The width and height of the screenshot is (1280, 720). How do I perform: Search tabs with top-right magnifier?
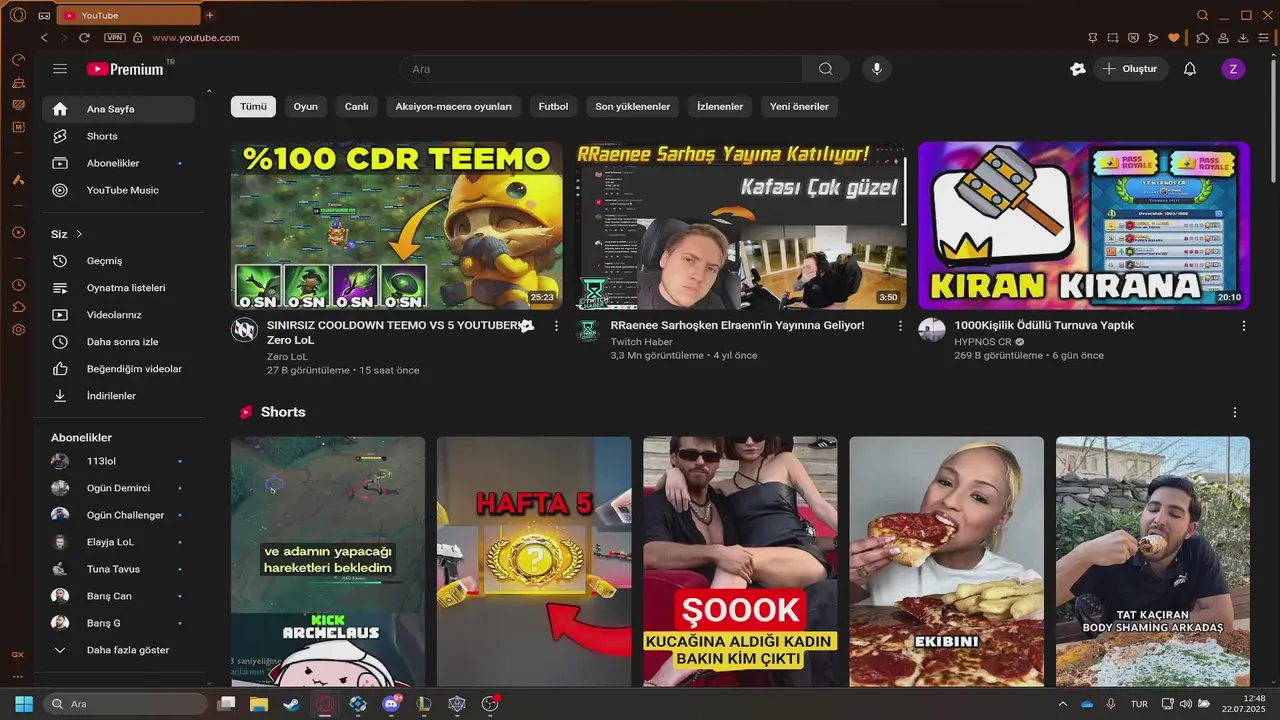1203,15
